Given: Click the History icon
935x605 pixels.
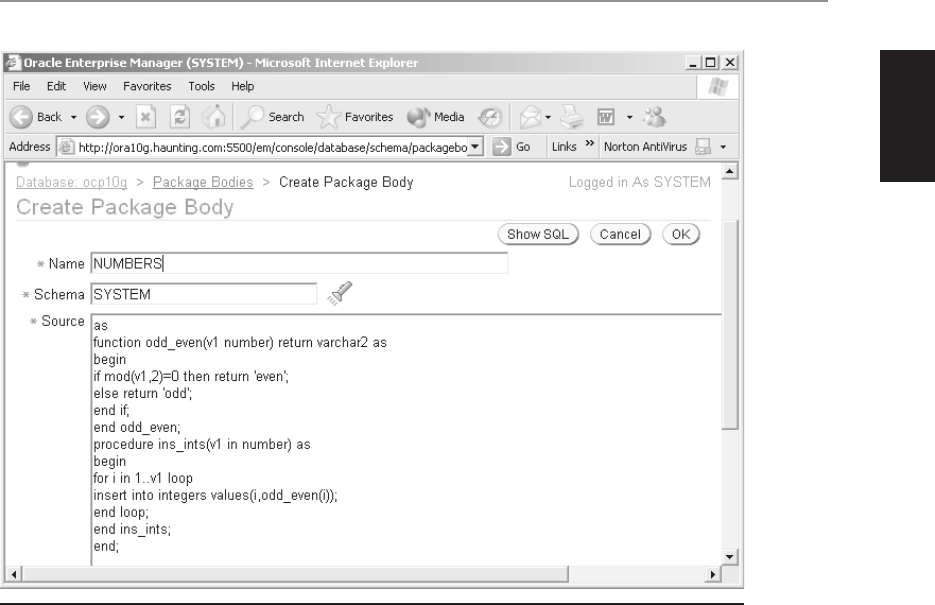Looking at the screenshot, I should pyautogui.click(x=490, y=117).
